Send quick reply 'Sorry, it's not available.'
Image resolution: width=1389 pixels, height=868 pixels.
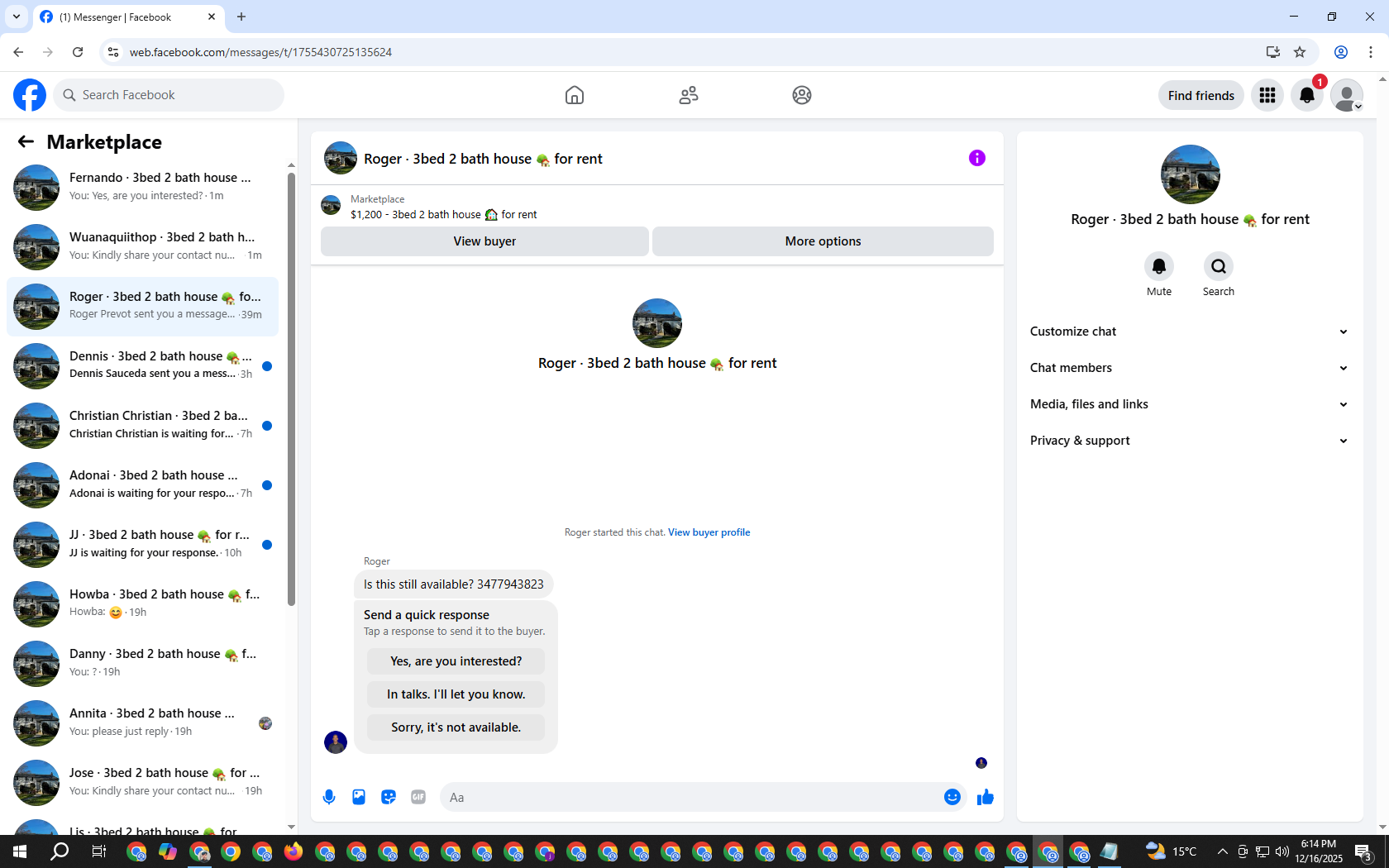tap(456, 727)
